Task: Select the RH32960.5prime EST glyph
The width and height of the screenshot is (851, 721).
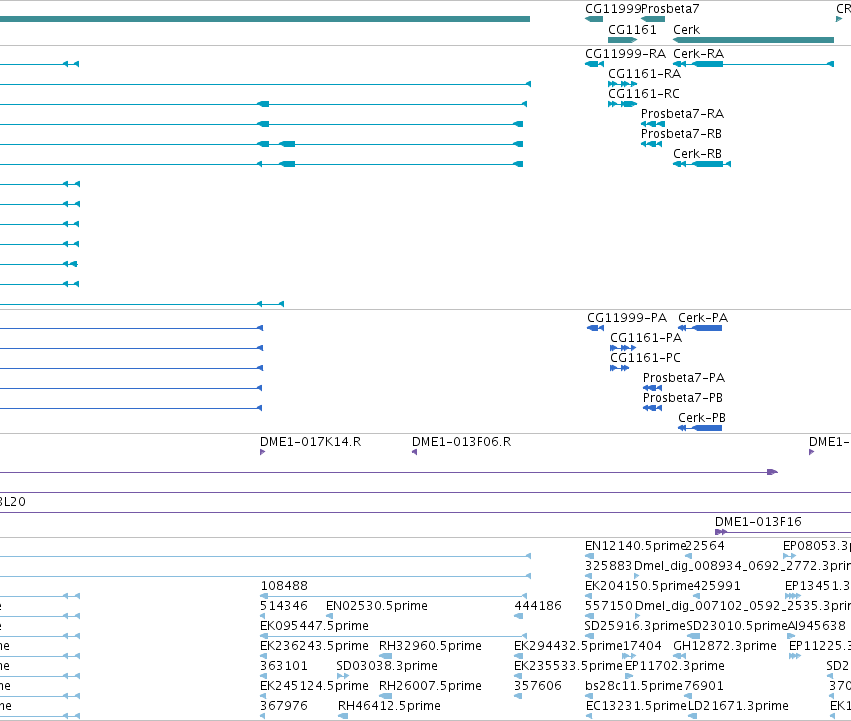Action: (385, 656)
